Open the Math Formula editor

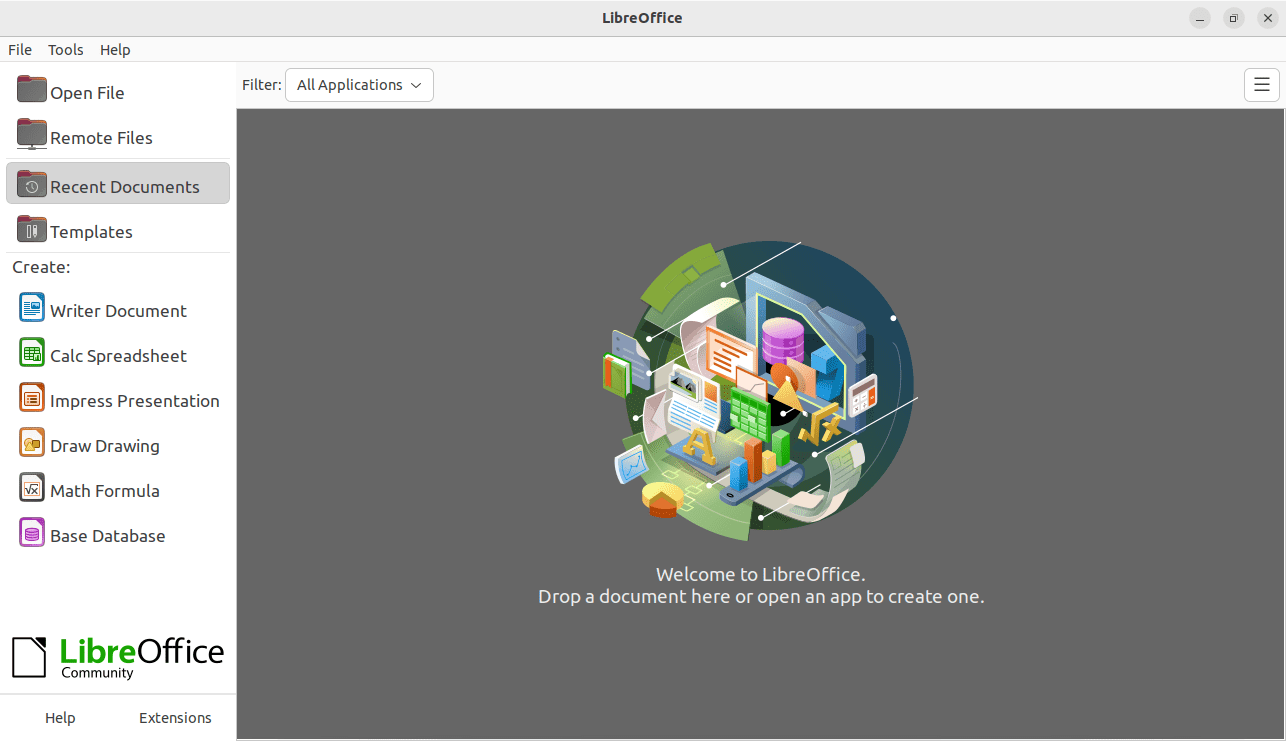[x=105, y=489]
